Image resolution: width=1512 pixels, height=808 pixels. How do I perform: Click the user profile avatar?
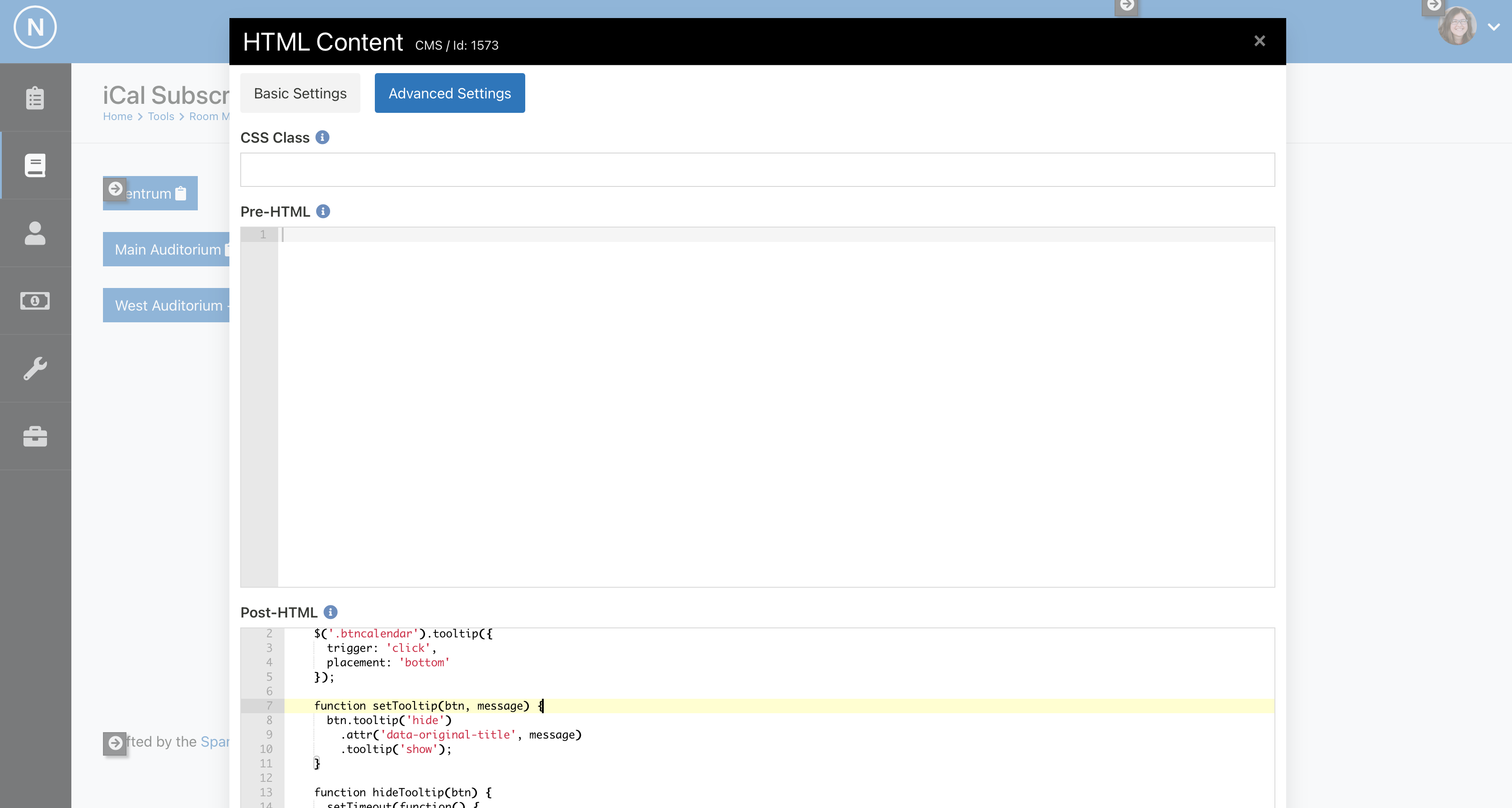(x=1457, y=26)
